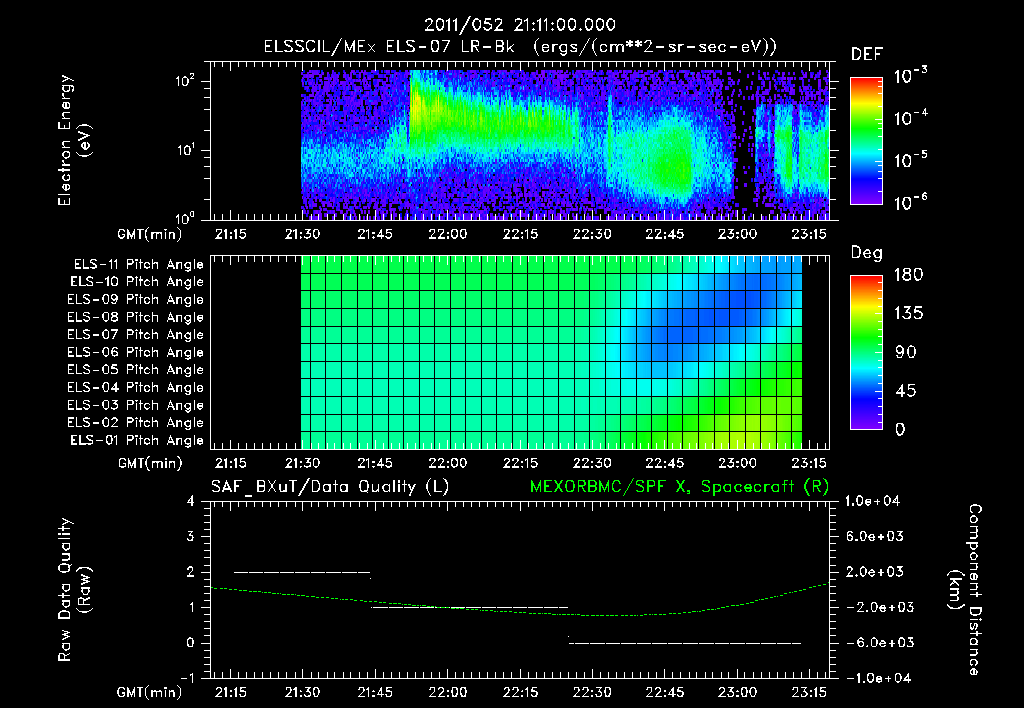Select the 10^-4 value on DEF scale
1024x708 pixels.
pyautogui.click(x=910, y=118)
